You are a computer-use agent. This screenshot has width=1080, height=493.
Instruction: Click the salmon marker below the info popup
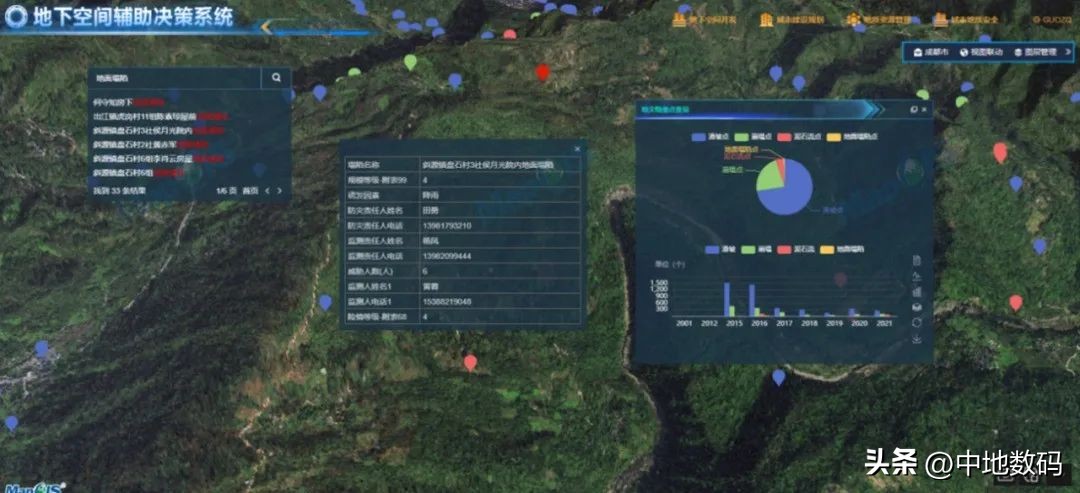(x=470, y=363)
